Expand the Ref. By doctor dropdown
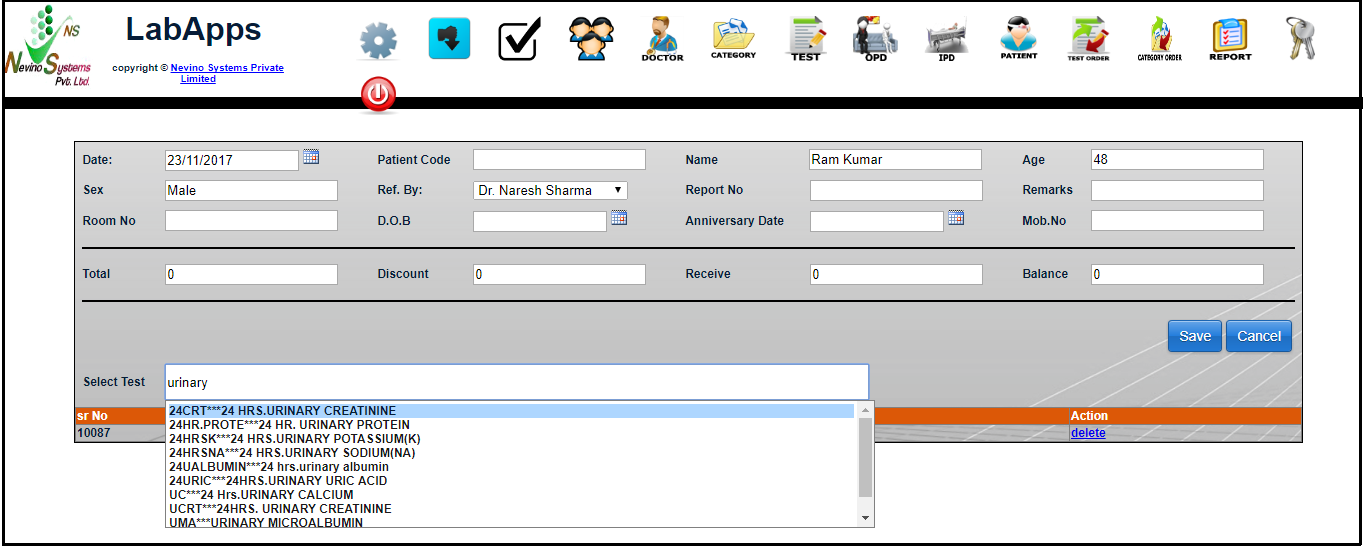Screen dimensions: 1366x552 pos(550,190)
